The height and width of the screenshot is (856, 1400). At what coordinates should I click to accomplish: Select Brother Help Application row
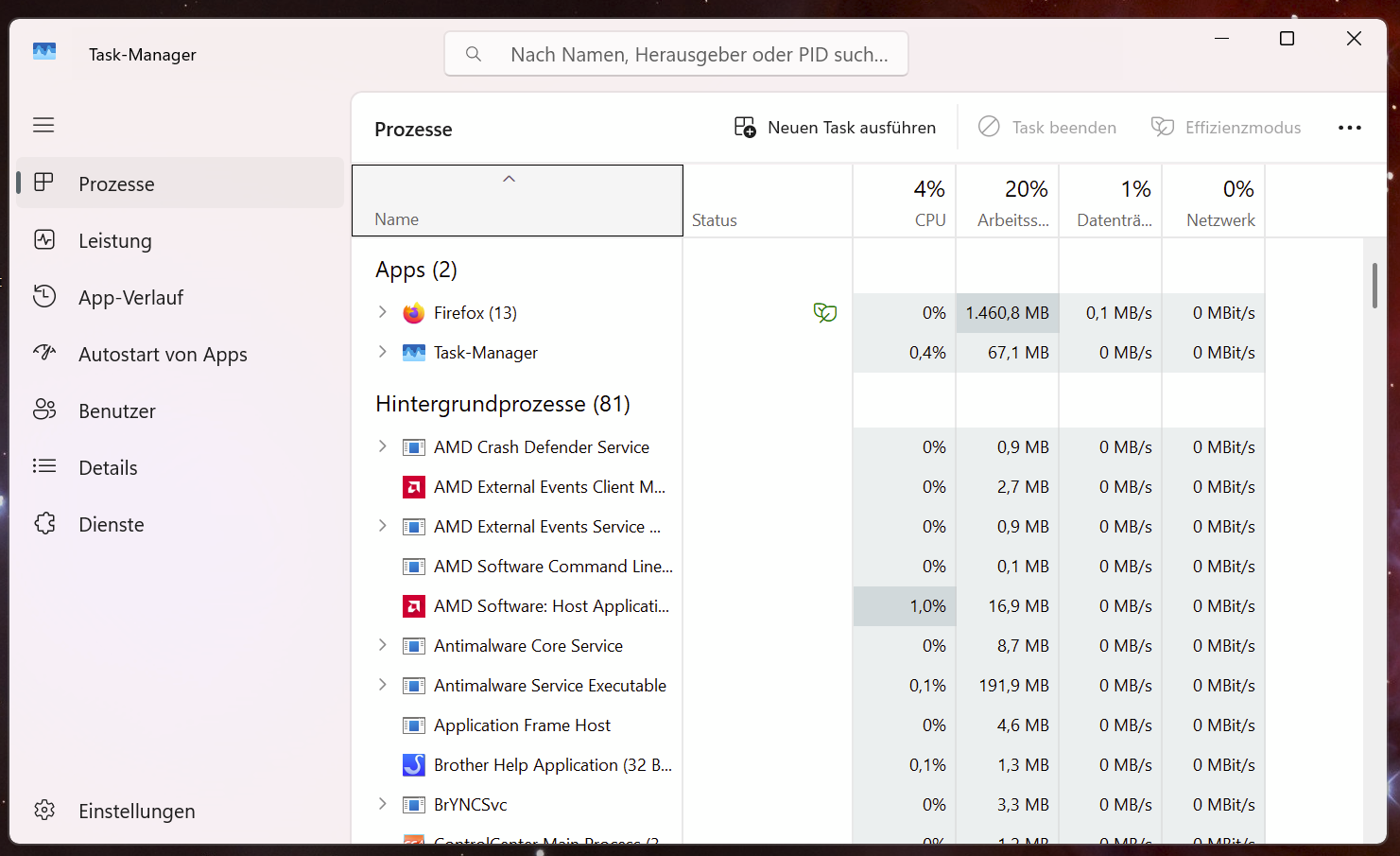point(808,764)
